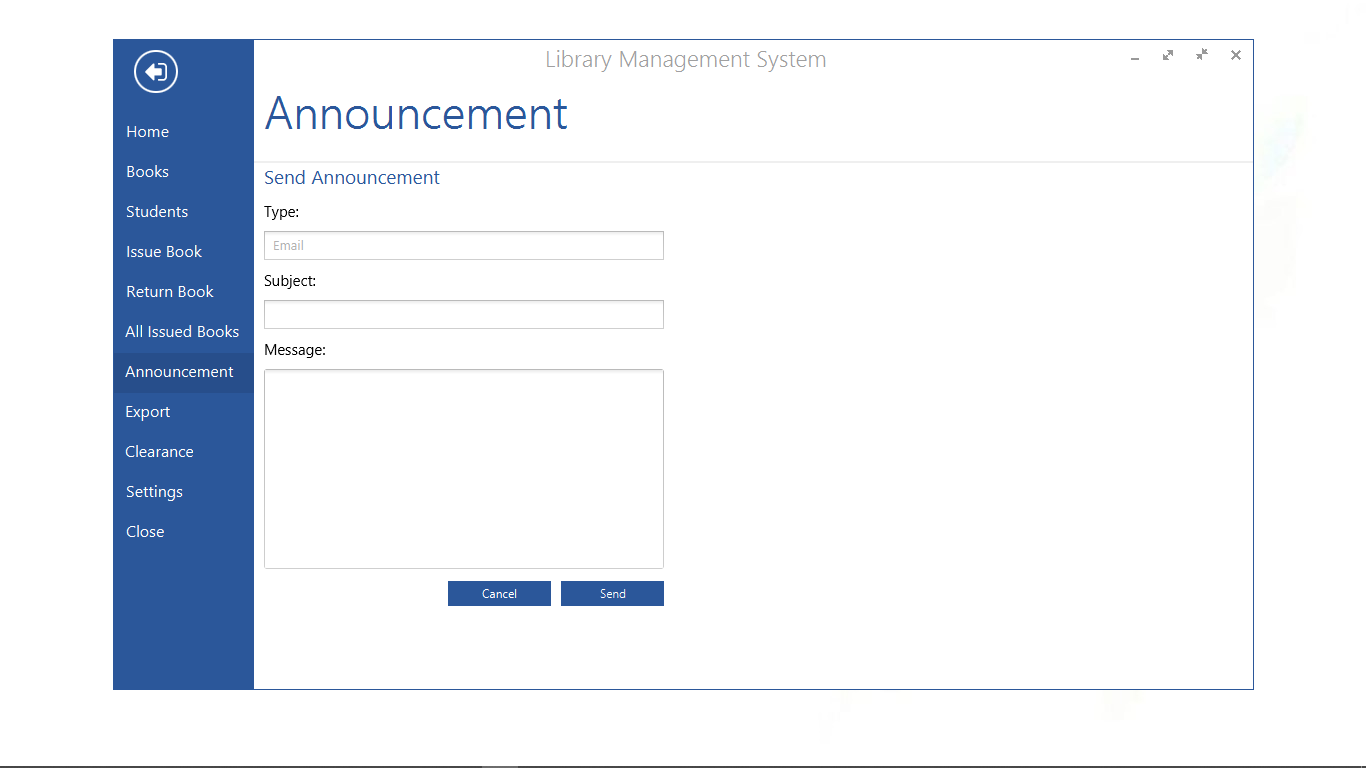Open the Books section
Screen dimensions: 1366x768
tap(147, 171)
